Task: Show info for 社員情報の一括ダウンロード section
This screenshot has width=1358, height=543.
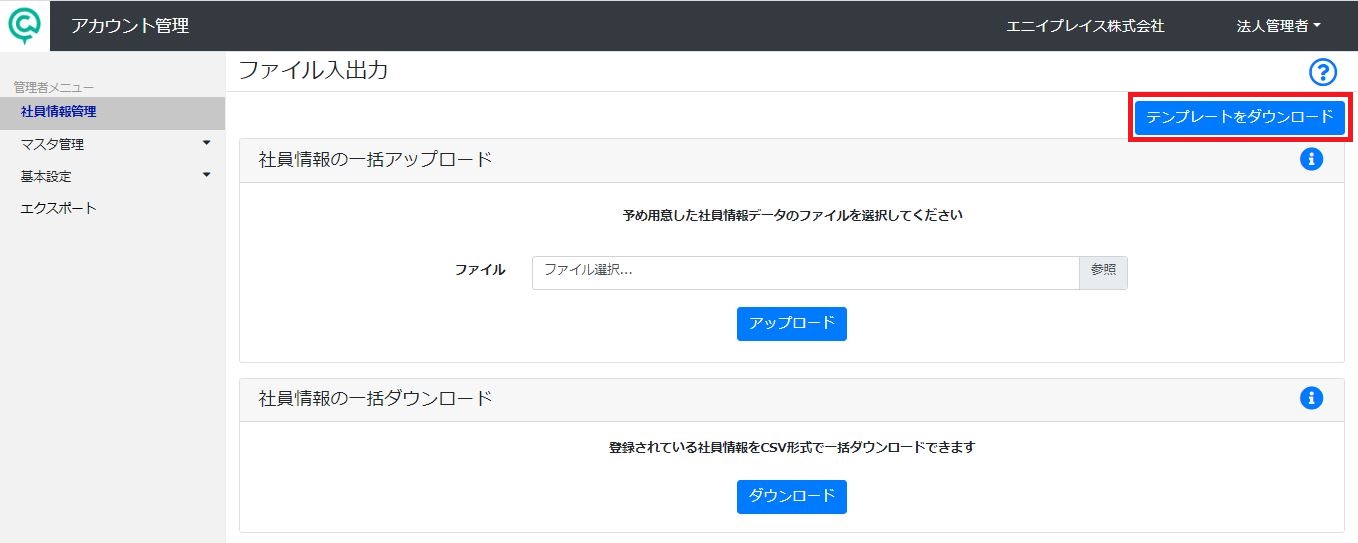Action: tap(1311, 398)
